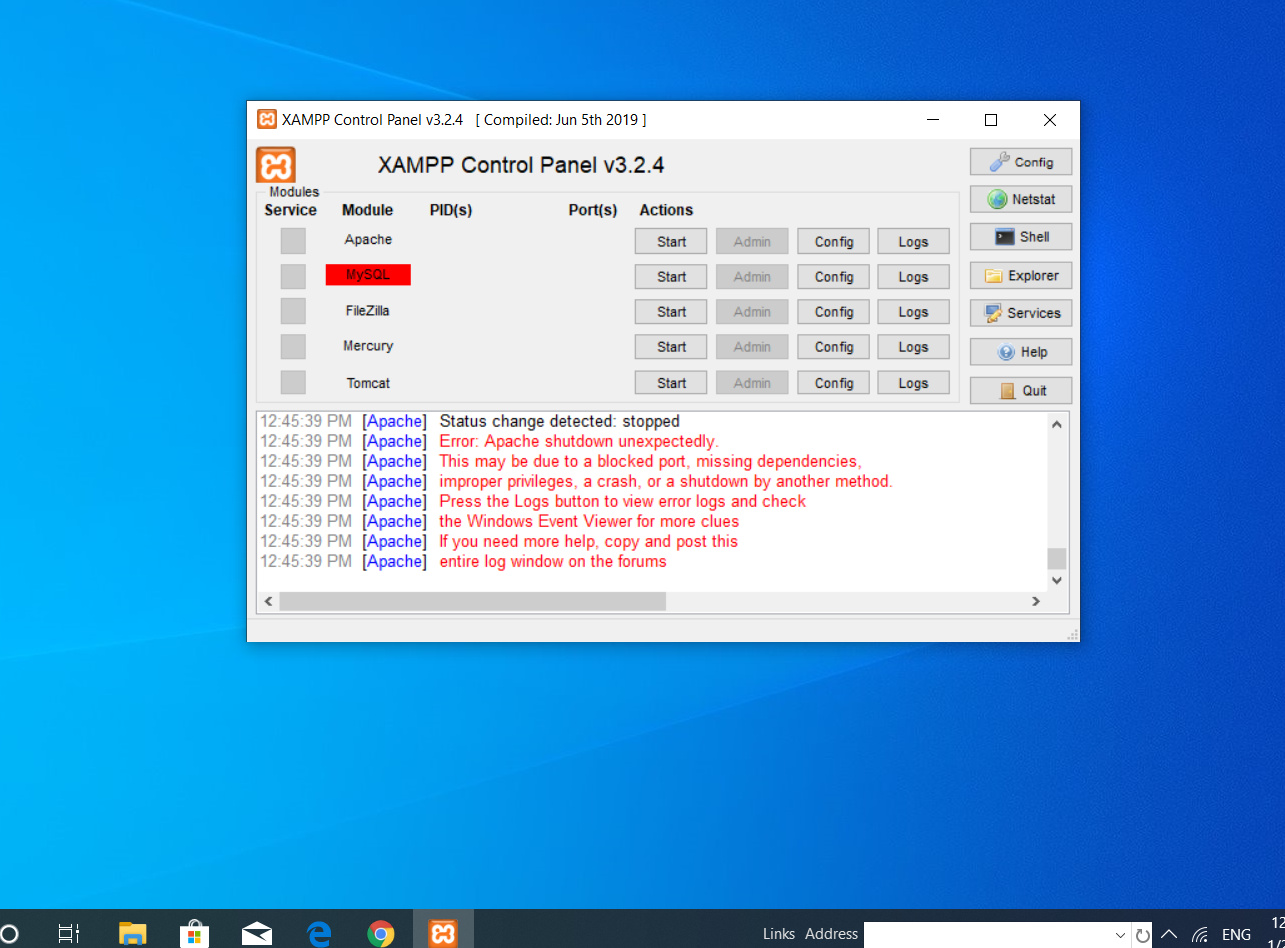Click the taskbar Address input field
The height and width of the screenshot is (948, 1285).
tap(988, 935)
